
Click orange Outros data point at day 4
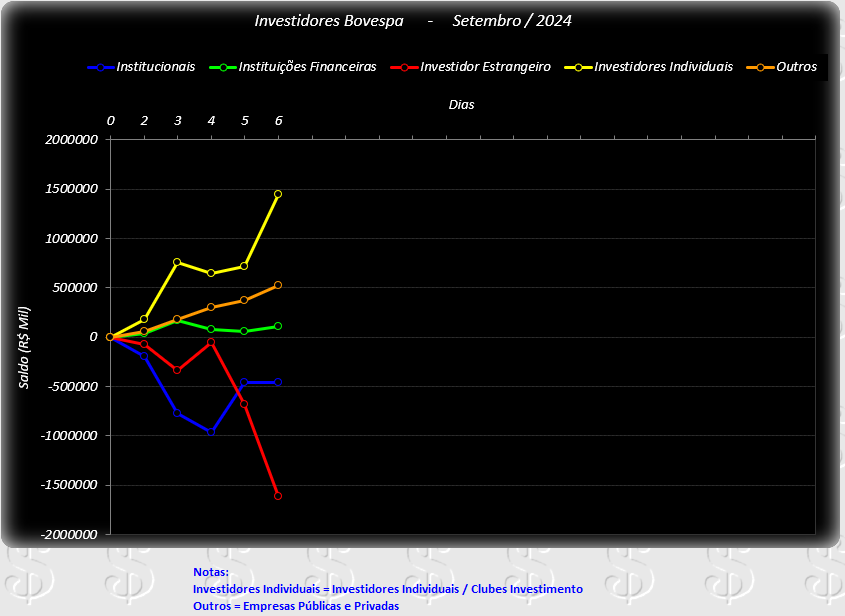coord(211,307)
